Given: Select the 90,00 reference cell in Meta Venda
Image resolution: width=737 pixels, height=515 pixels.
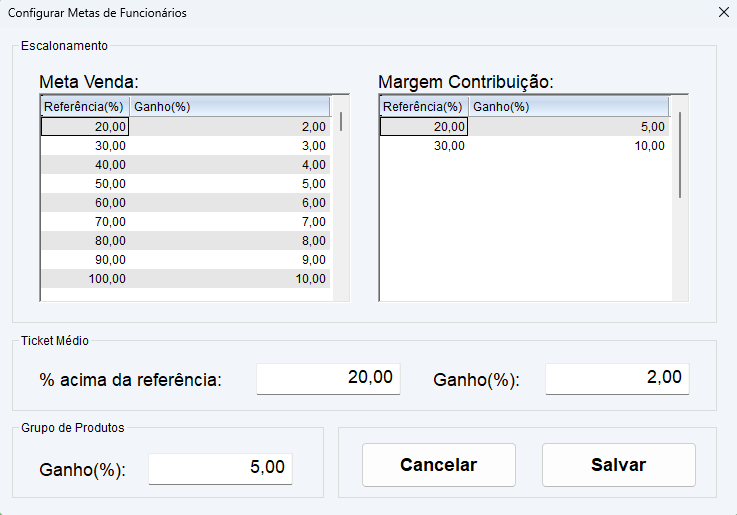Looking at the screenshot, I should tap(85, 259).
